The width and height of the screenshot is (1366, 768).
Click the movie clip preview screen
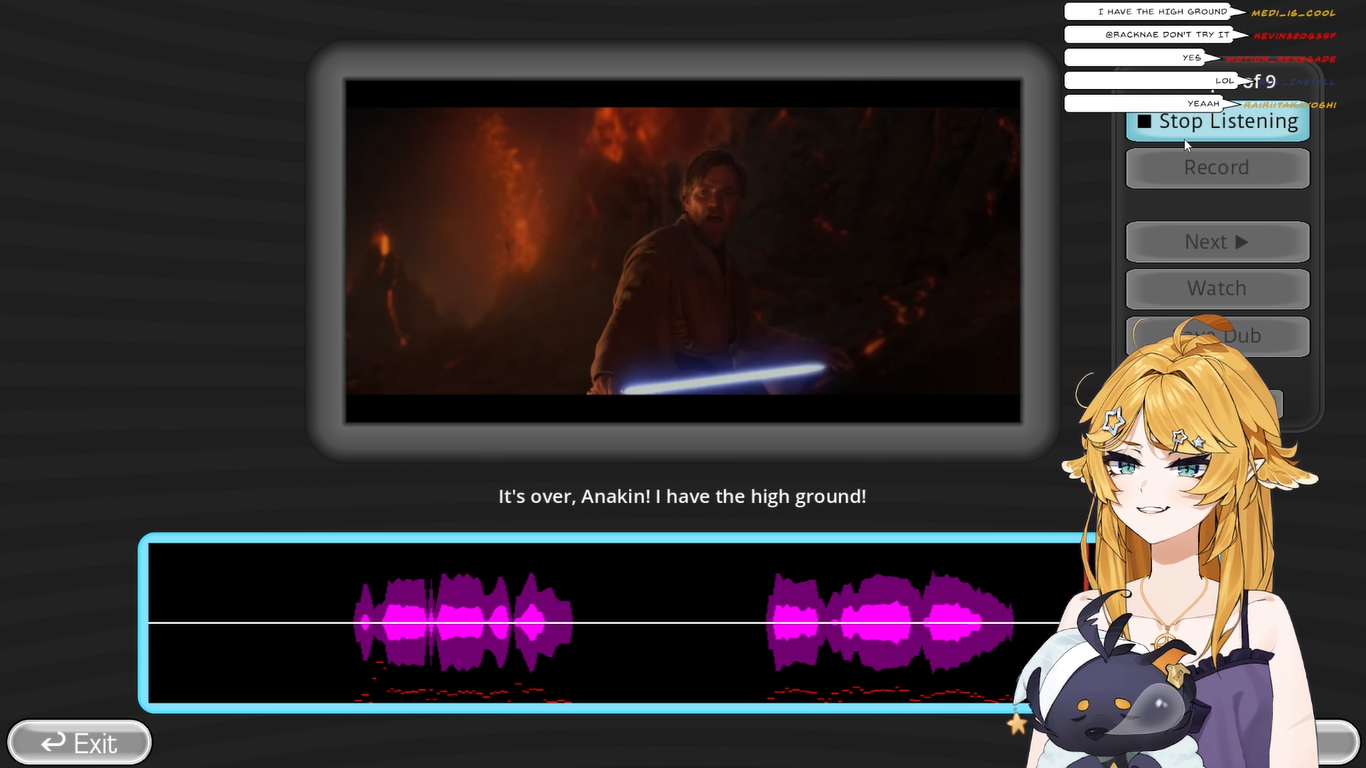pos(683,251)
